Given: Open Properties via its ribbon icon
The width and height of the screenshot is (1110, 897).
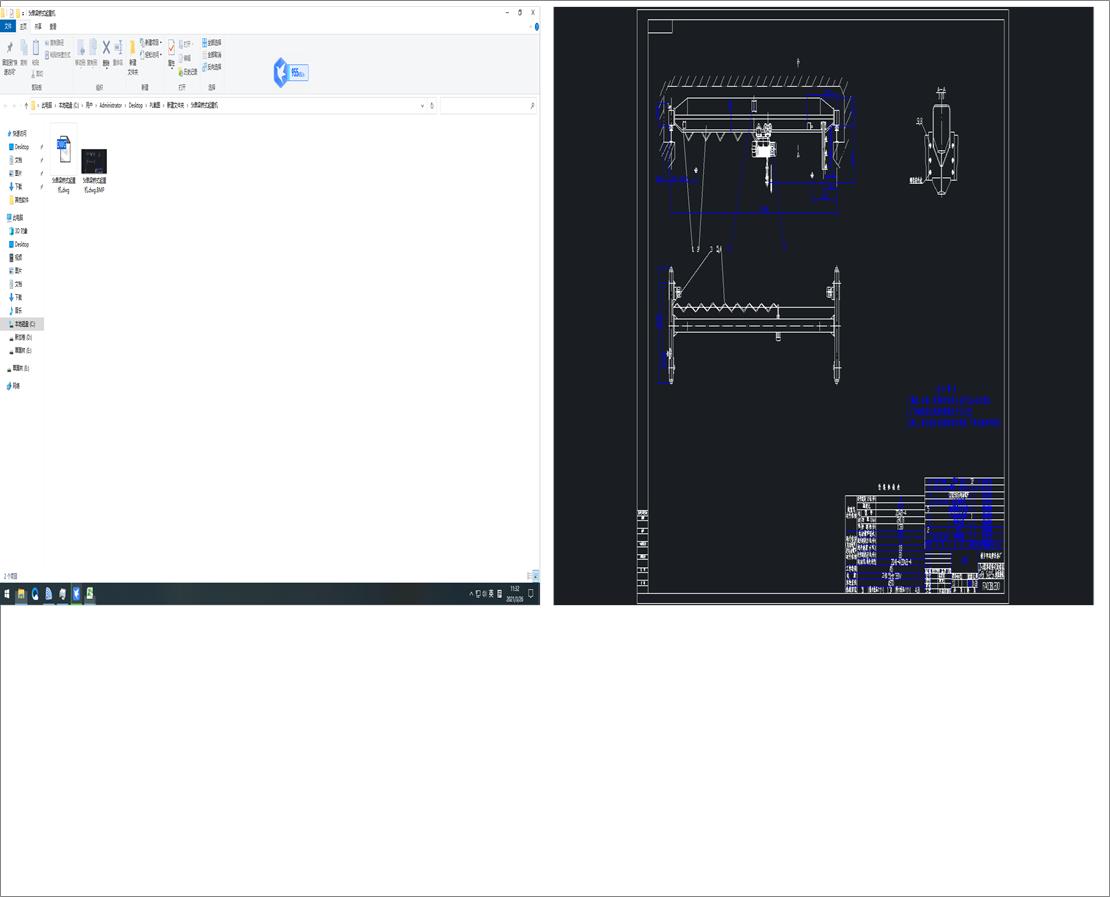Looking at the screenshot, I should 171,48.
